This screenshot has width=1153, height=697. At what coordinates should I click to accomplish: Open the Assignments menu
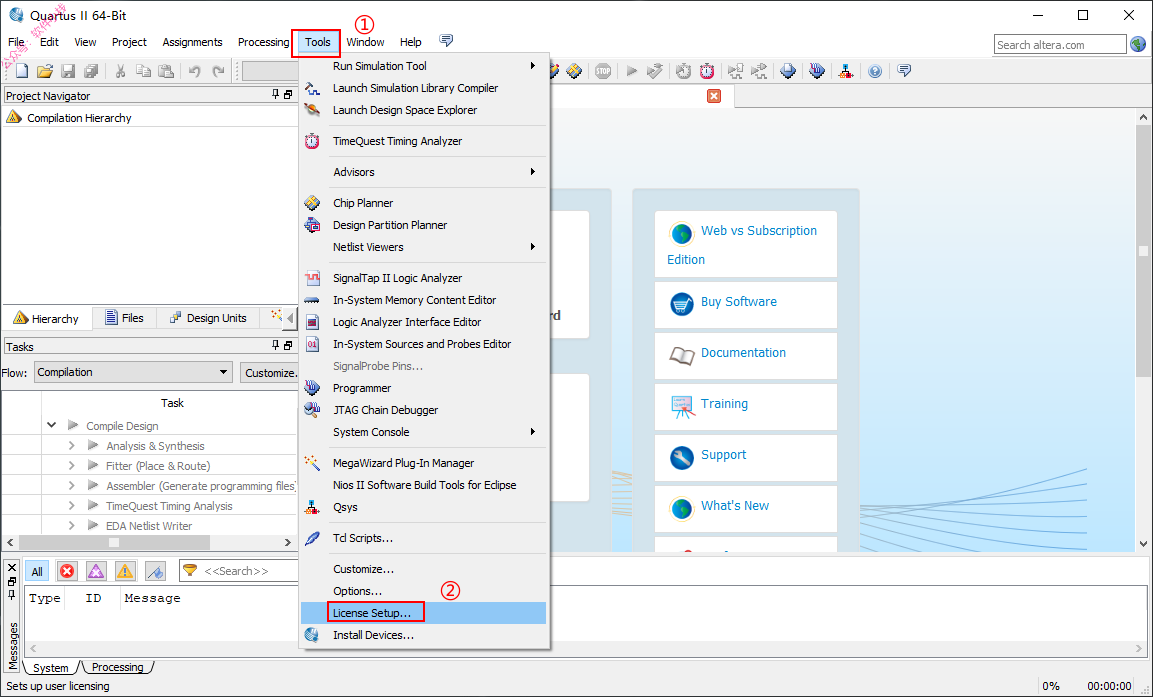click(192, 43)
